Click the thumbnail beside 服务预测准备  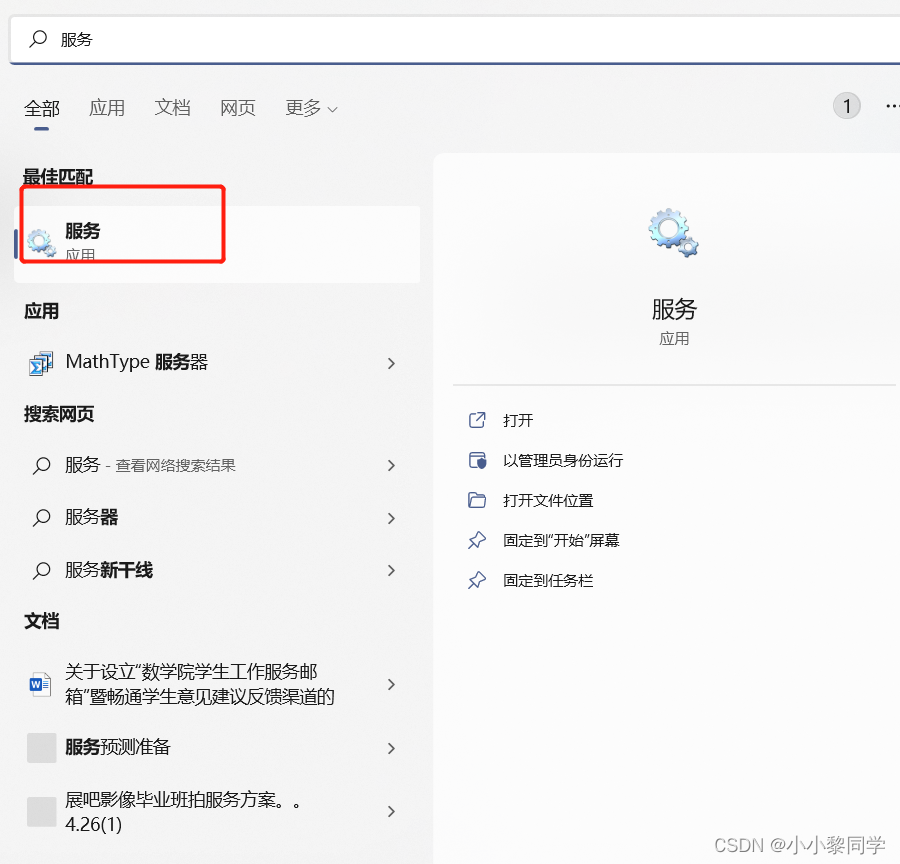pyautogui.click(x=41, y=747)
